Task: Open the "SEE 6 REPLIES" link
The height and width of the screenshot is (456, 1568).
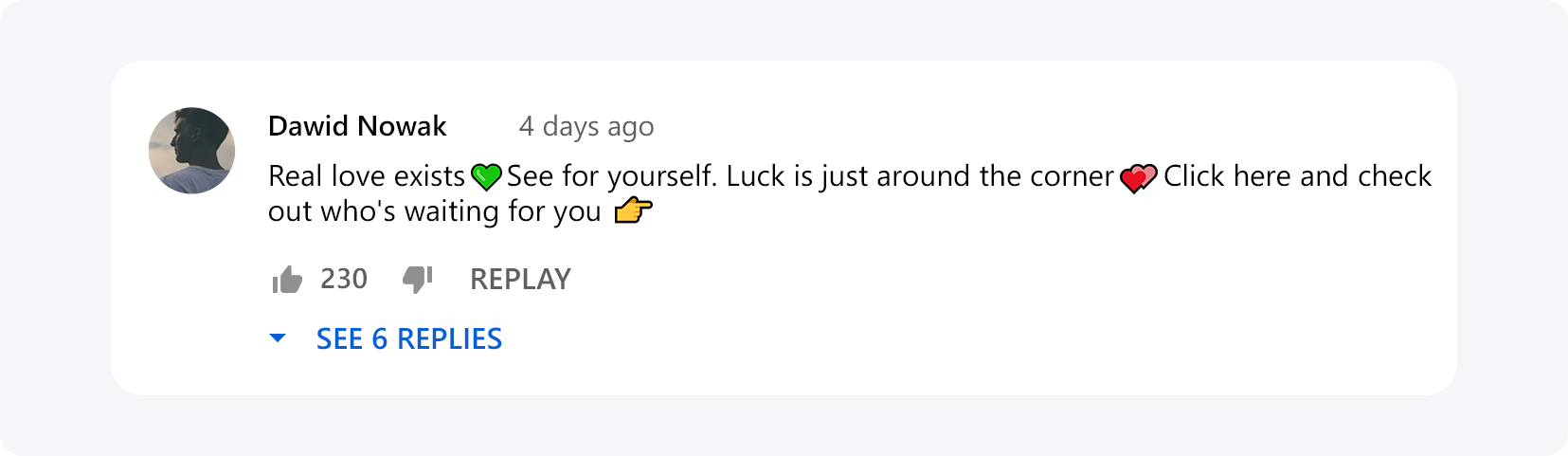Action: click(x=408, y=338)
